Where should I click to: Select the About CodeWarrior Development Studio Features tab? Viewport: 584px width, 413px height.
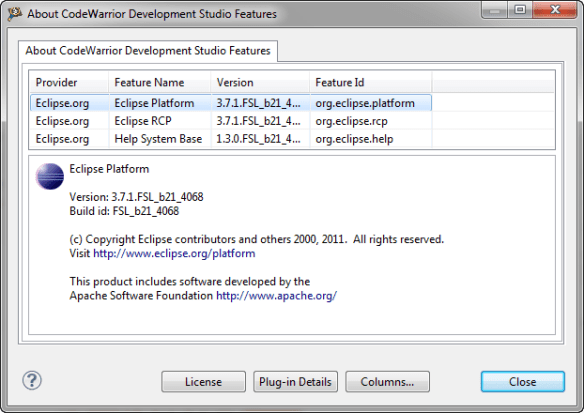point(148,51)
